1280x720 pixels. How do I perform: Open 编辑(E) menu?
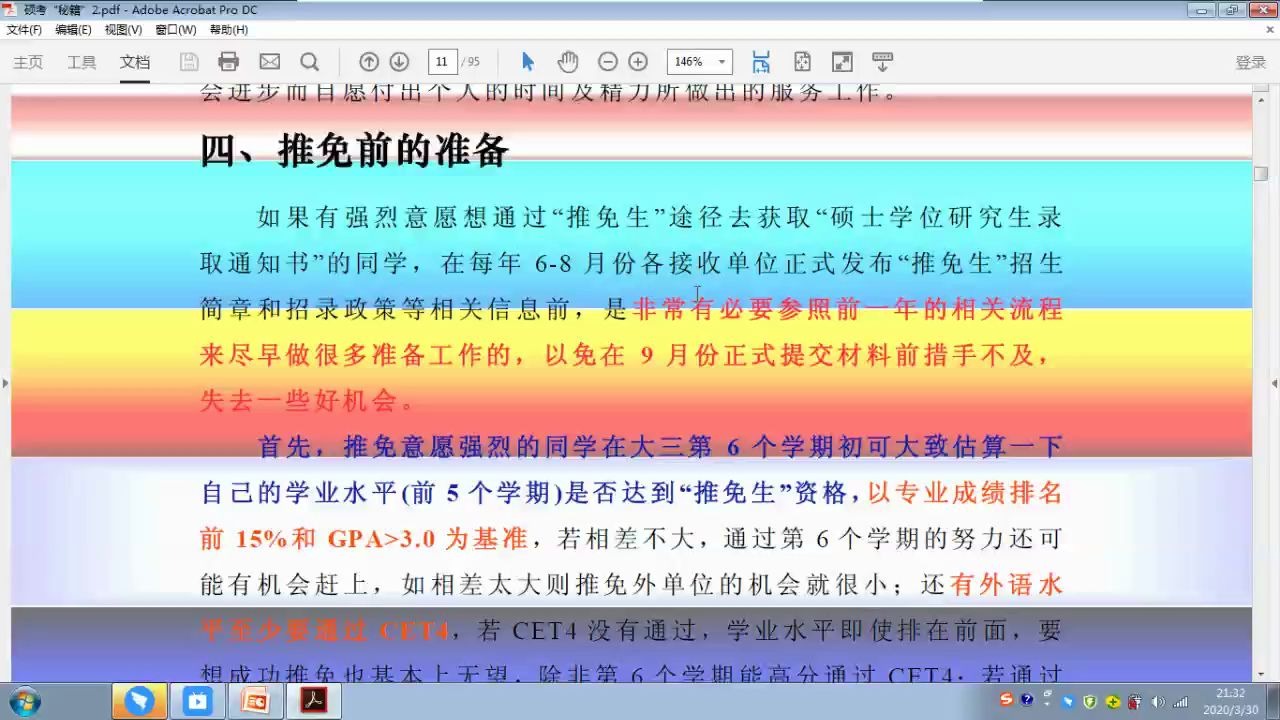point(73,30)
